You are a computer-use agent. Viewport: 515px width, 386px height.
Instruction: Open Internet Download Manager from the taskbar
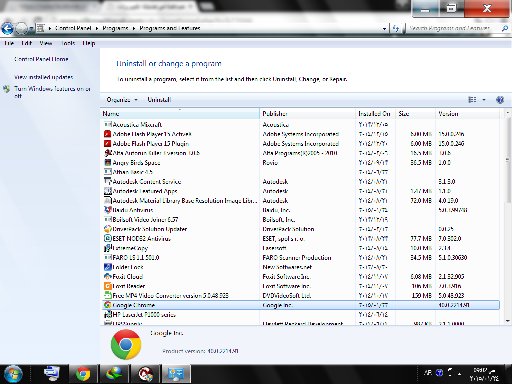point(114,374)
